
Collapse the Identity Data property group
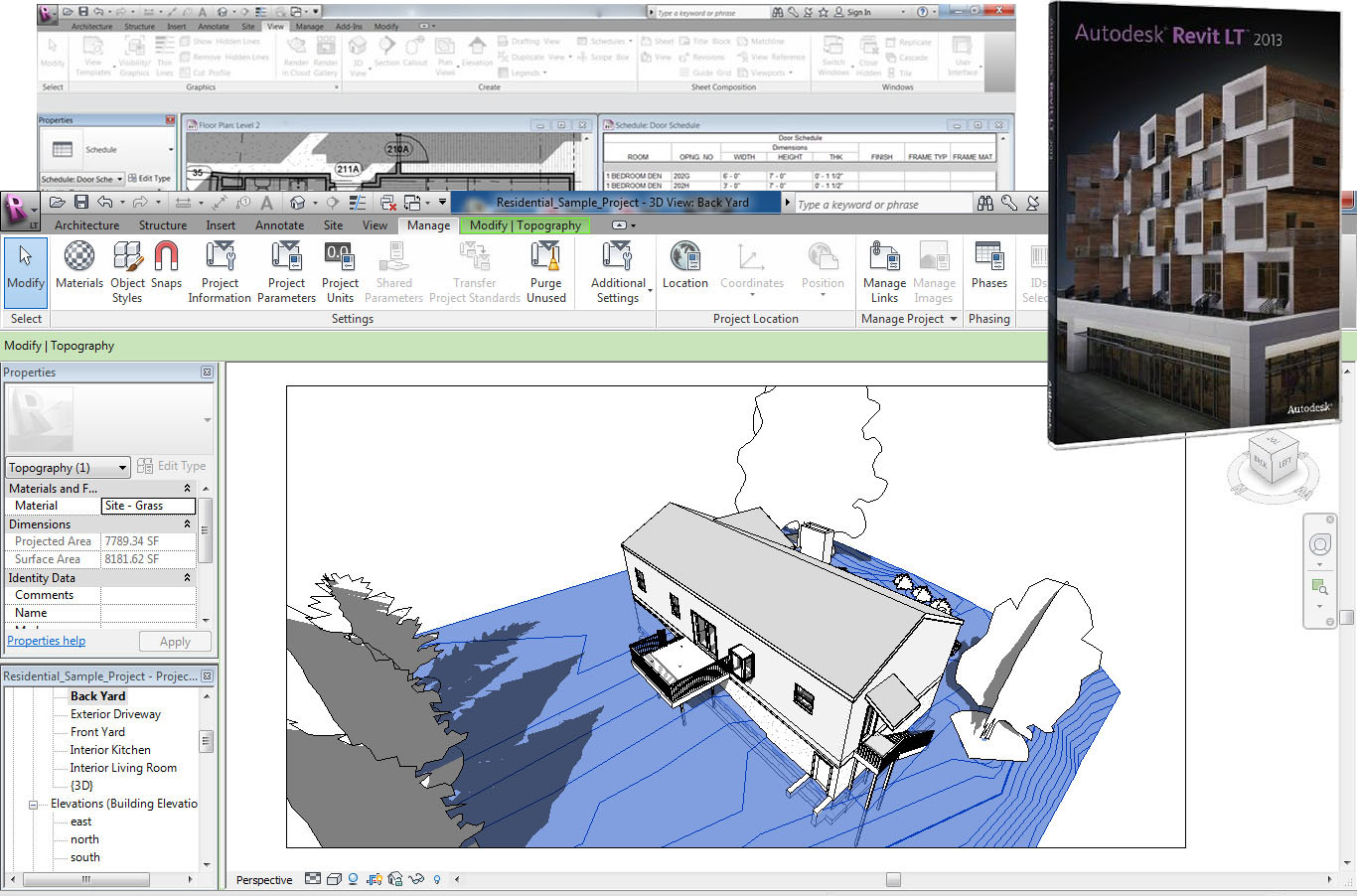coord(187,578)
